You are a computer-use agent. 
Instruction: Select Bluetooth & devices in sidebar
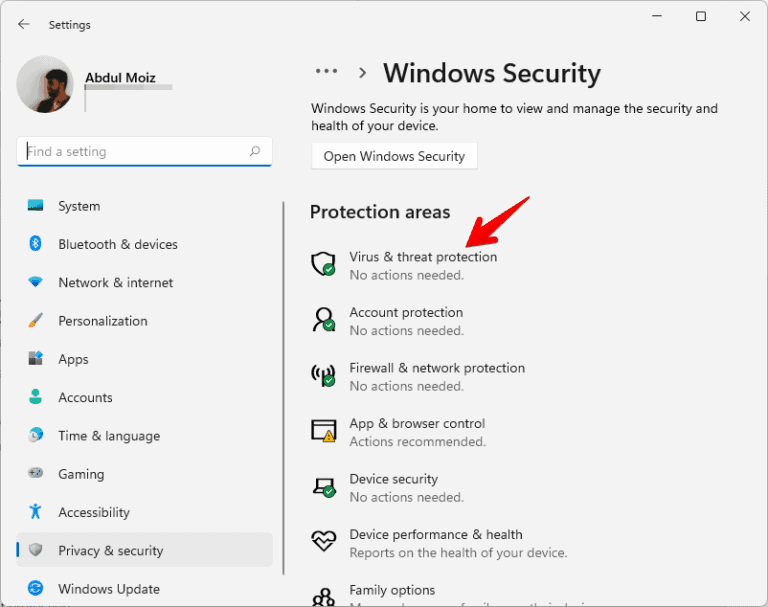117,244
